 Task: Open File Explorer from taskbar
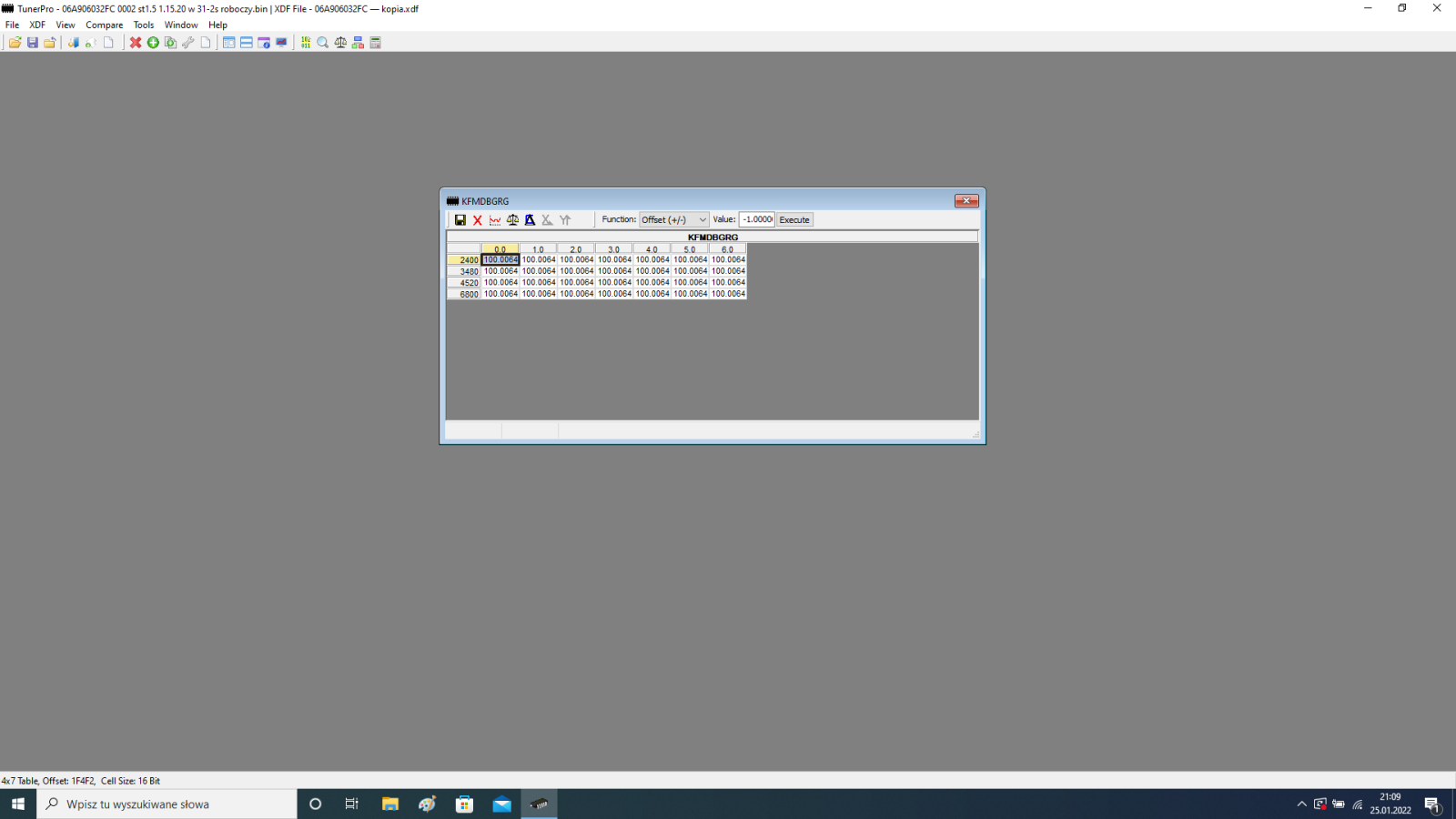[x=390, y=804]
